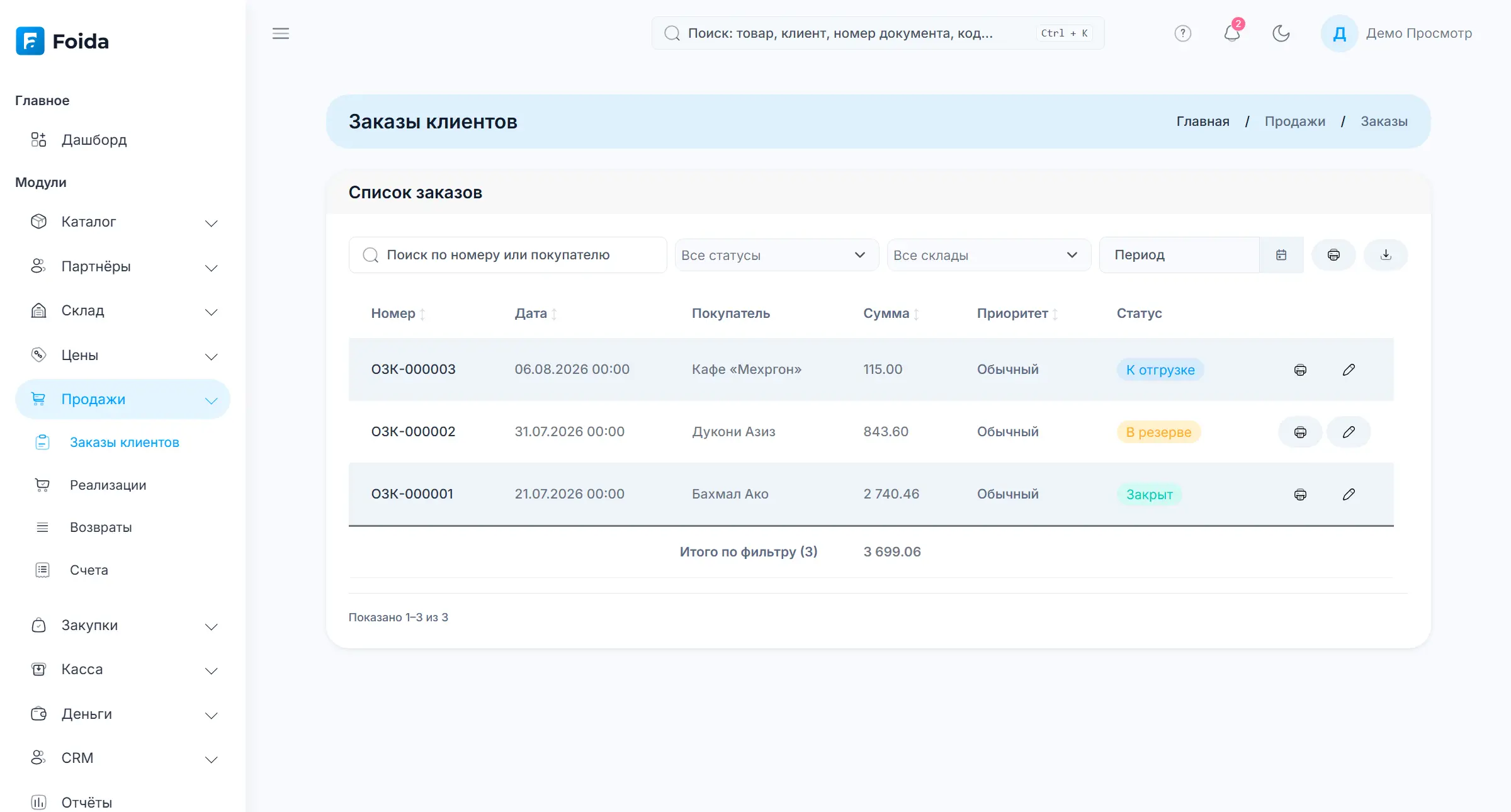Viewport: 1511px width, 812px height.
Task: Toggle dark mode with the moon icon
Action: 1281,33
